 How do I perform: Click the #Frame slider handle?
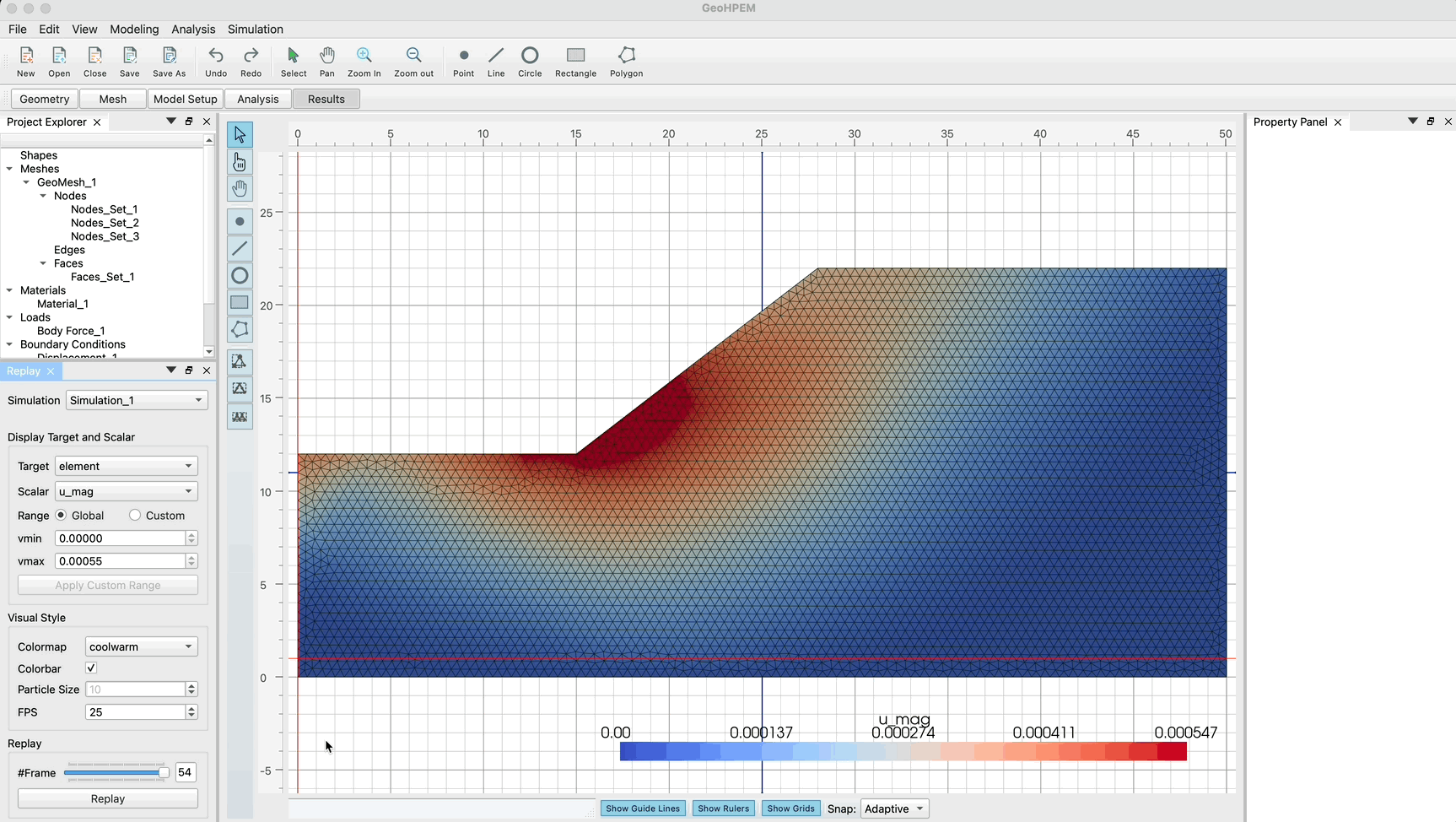tap(164, 773)
